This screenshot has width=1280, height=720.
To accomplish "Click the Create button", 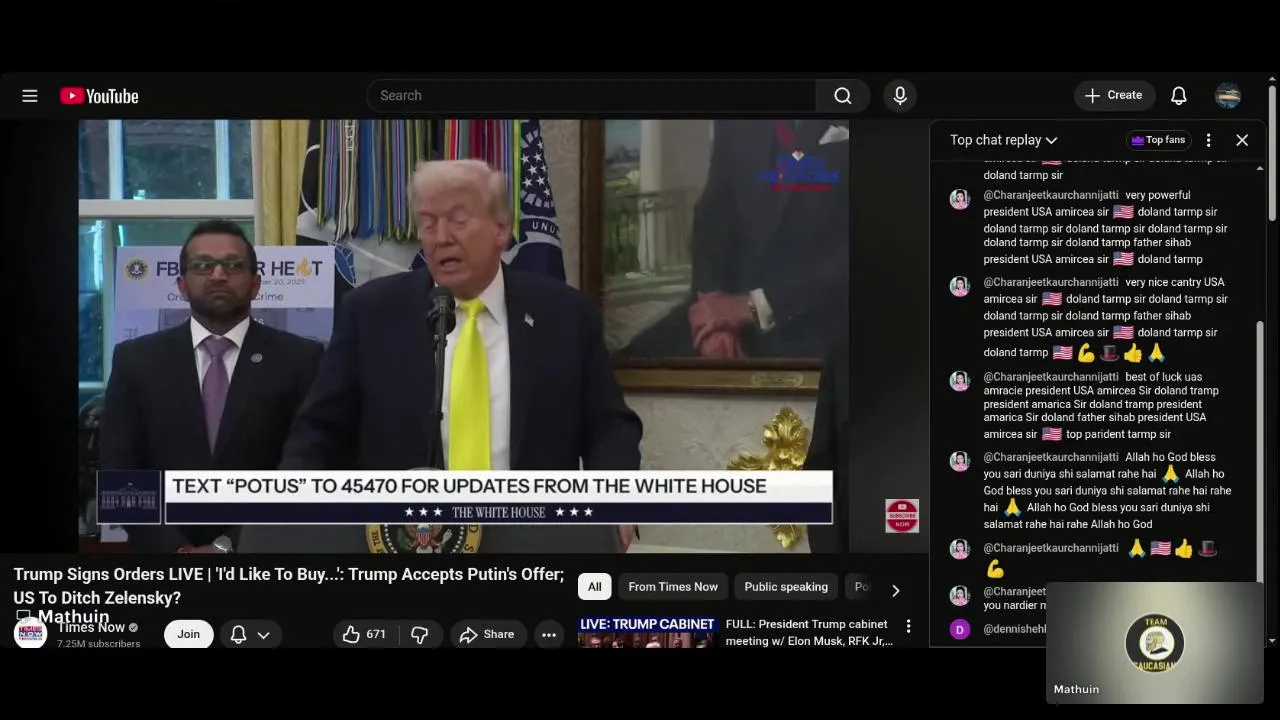I will click(x=1114, y=96).
